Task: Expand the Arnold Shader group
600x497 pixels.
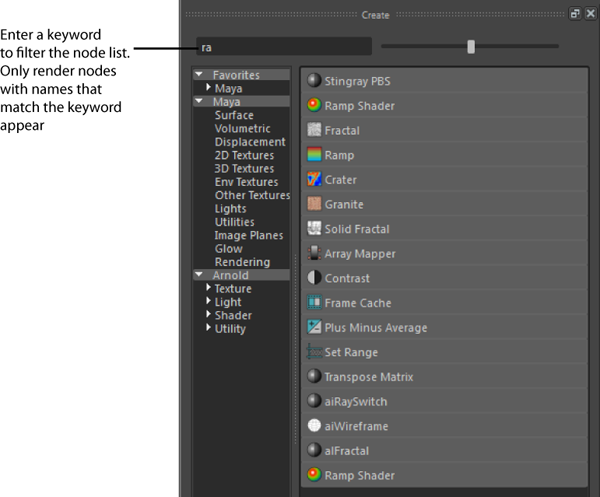Action: [x=208, y=314]
